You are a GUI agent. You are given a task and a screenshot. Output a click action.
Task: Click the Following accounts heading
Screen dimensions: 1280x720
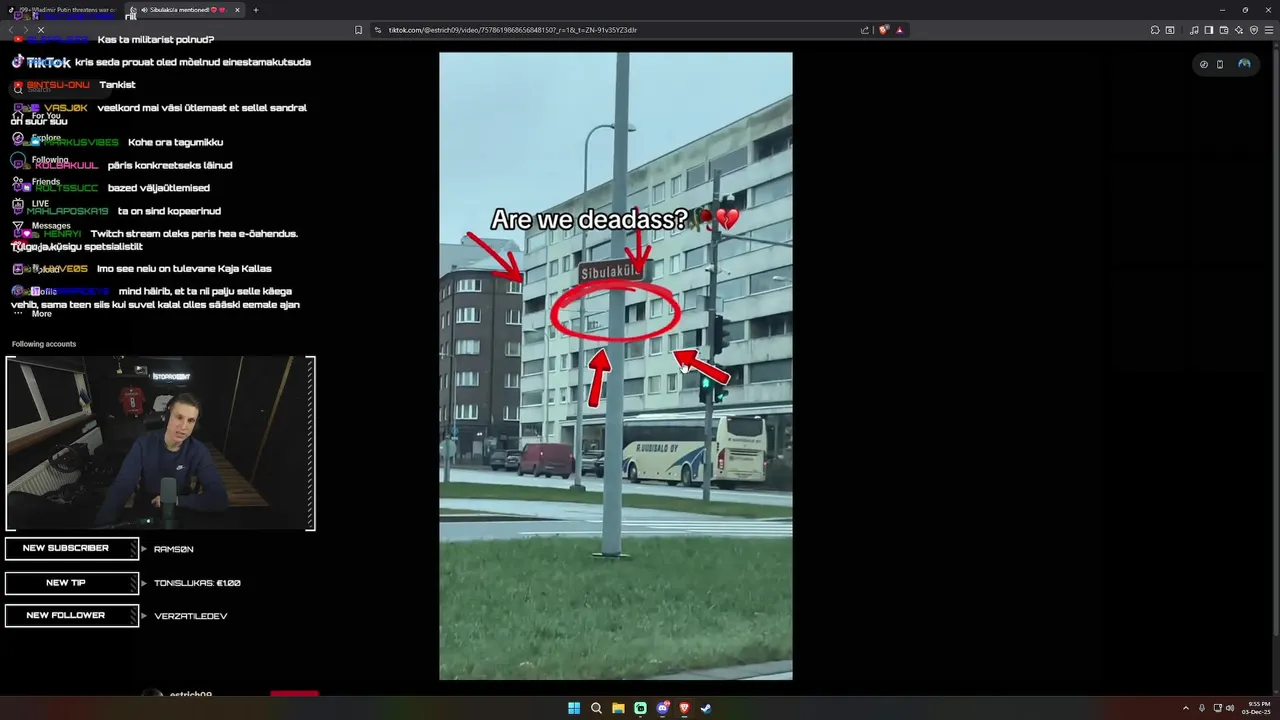click(44, 344)
